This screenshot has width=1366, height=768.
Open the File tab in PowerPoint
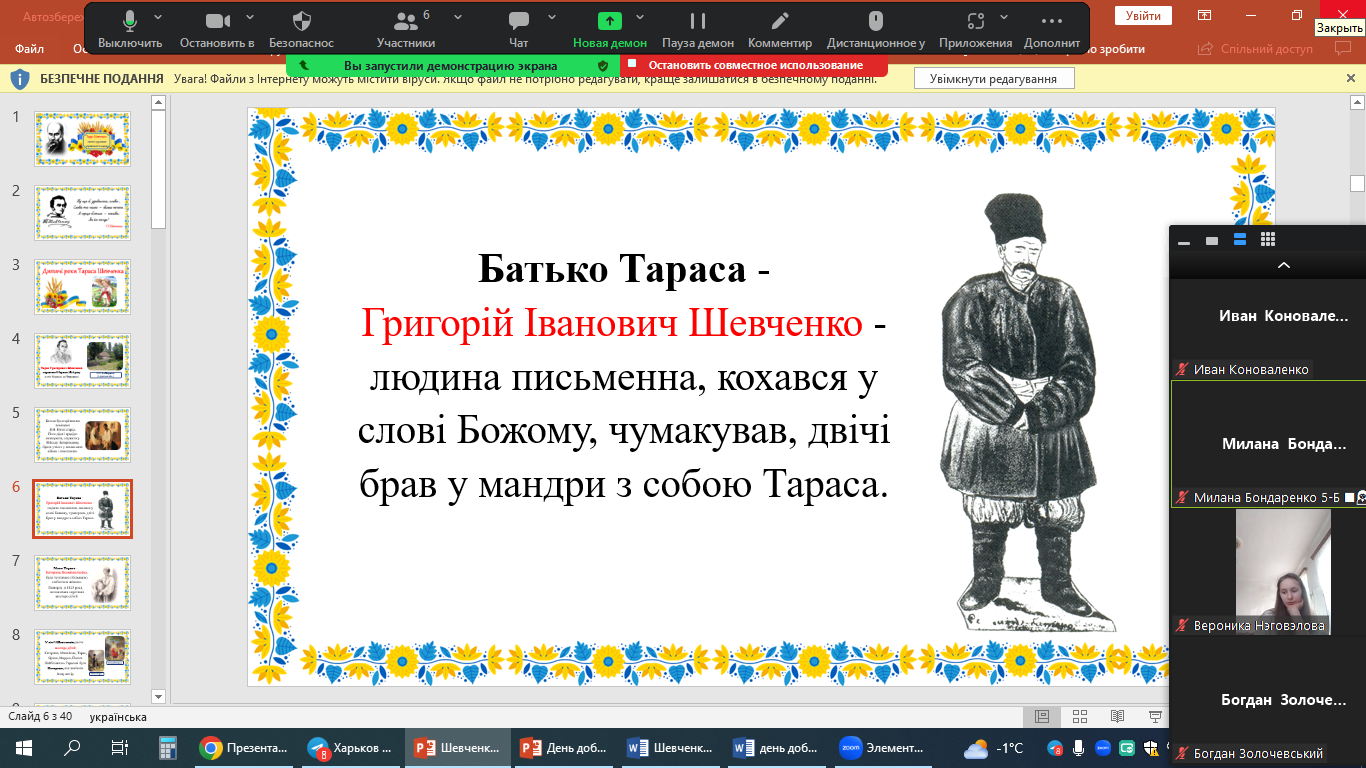tap(30, 47)
